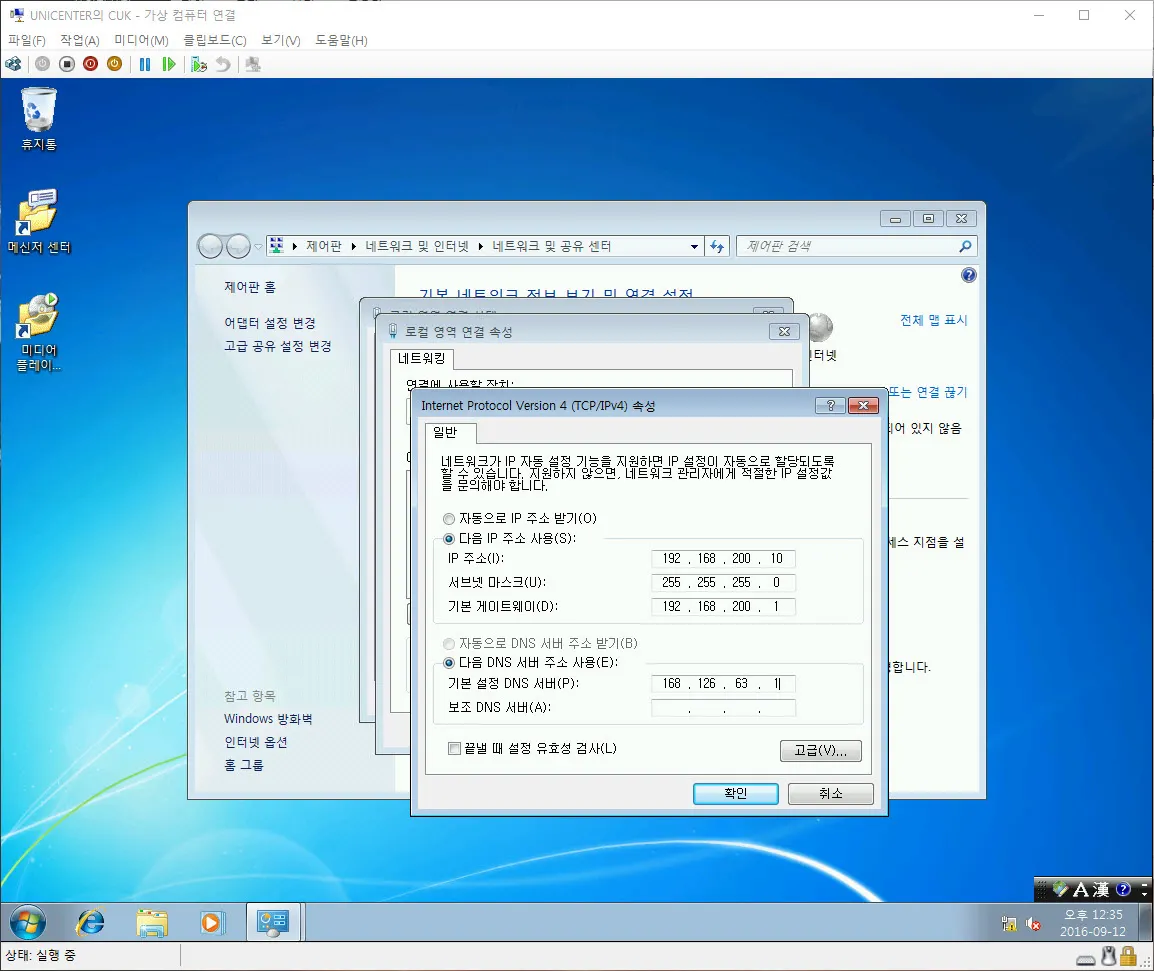Viewport: 1154px width, 971px height.
Task: Click the Ctrl+Alt+Del toolbar icon
Action: click(x=14, y=63)
